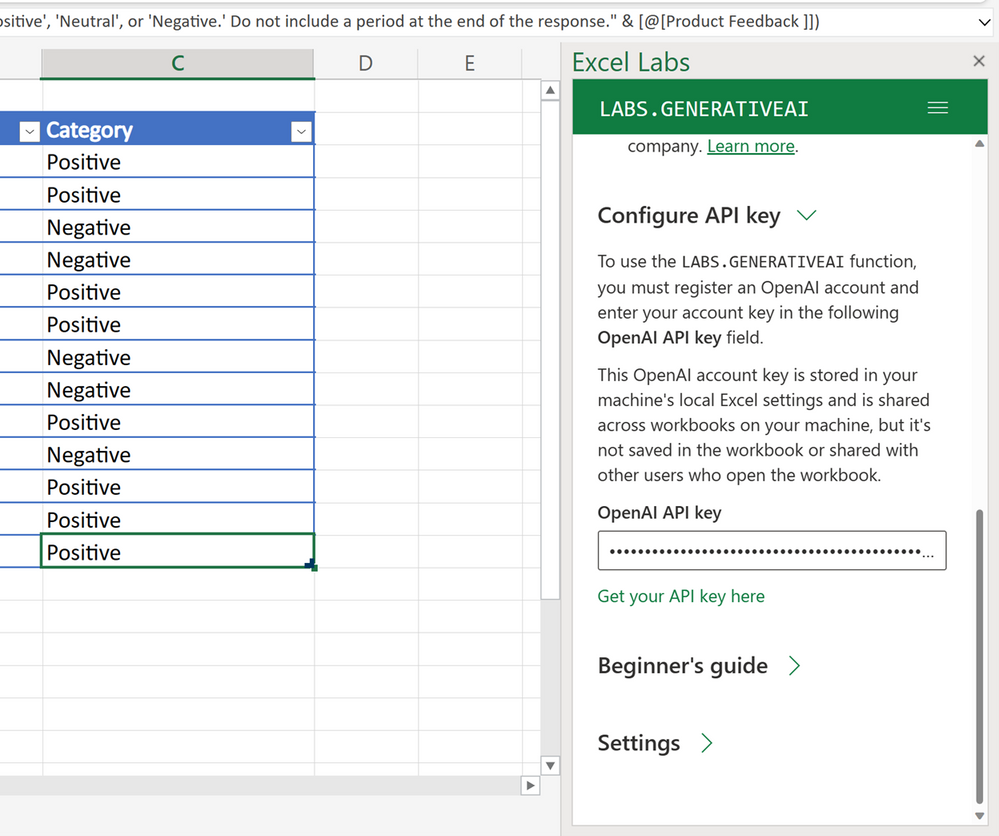Select the column D header
The width and height of the screenshot is (999, 836).
pos(365,62)
